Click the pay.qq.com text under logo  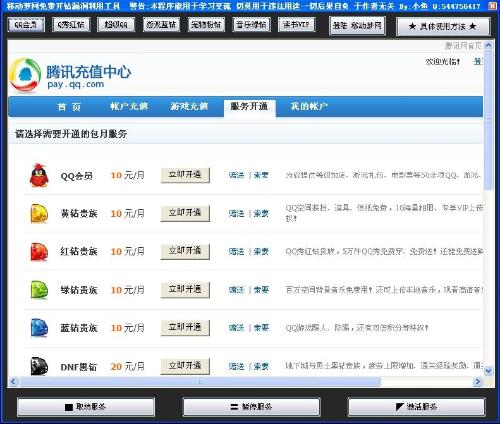click(x=76, y=84)
